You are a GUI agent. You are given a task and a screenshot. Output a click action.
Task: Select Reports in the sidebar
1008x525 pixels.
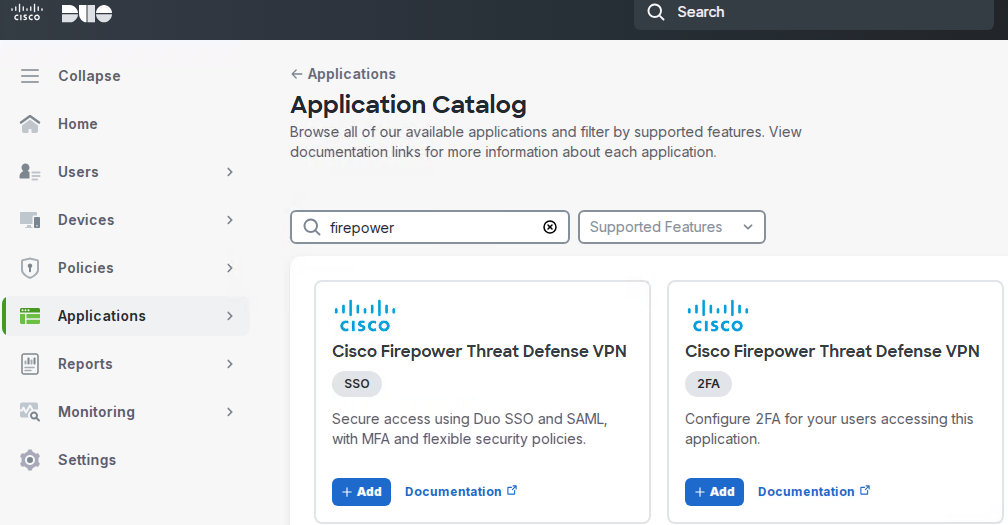[x=85, y=364]
